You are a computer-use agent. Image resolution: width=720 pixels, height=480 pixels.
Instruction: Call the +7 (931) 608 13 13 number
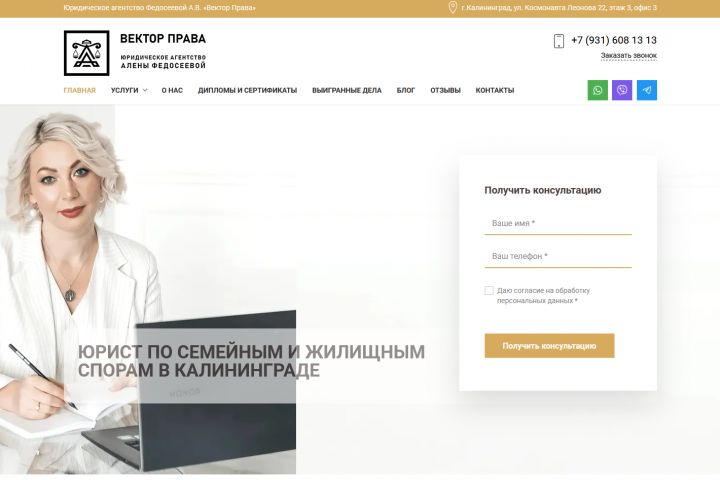coord(614,40)
